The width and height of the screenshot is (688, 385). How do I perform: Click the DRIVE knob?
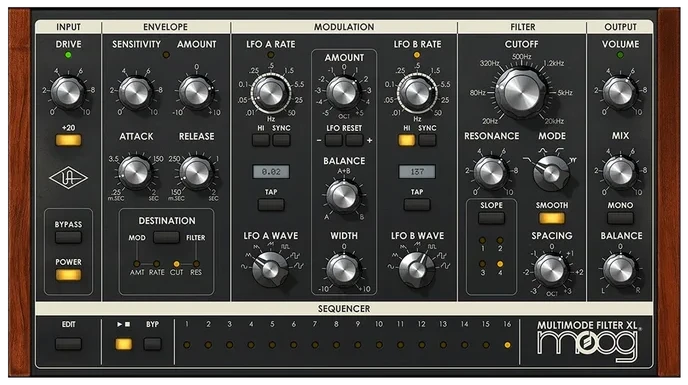coord(68,93)
